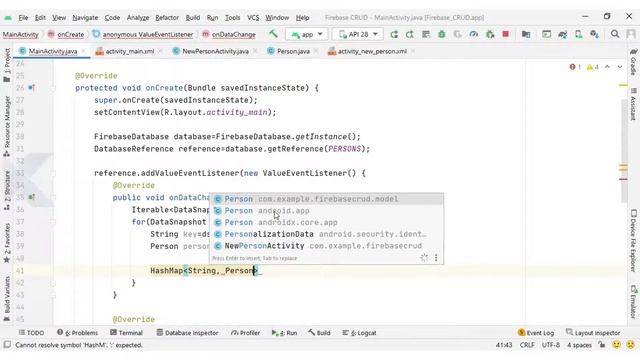Open the Tools menu
This screenshot has width=640, height=360.
(232, 18)
